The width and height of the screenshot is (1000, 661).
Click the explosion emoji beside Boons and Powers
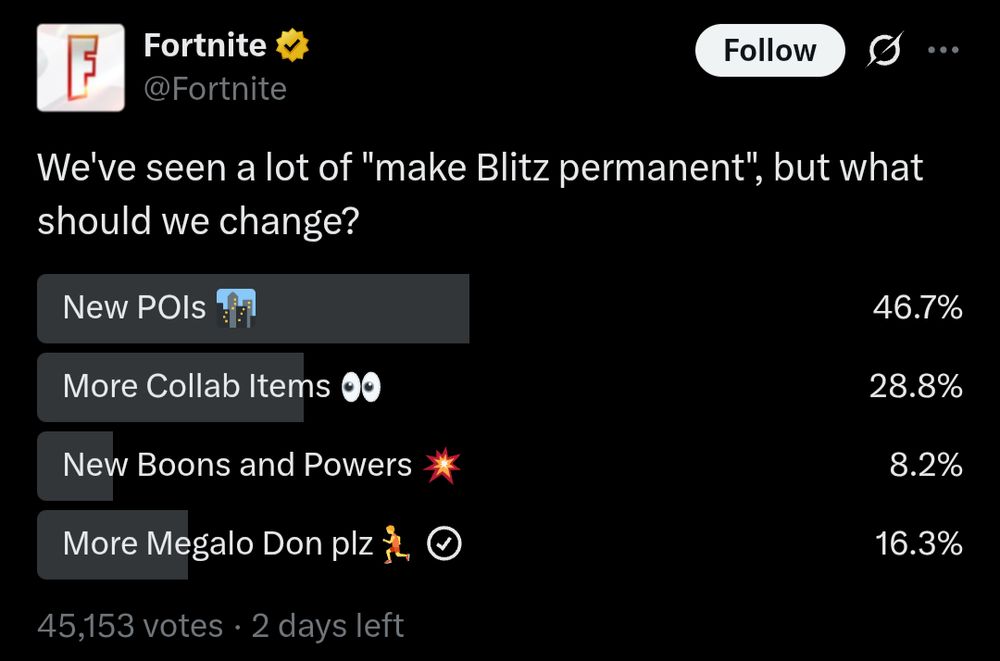[443, 465]
